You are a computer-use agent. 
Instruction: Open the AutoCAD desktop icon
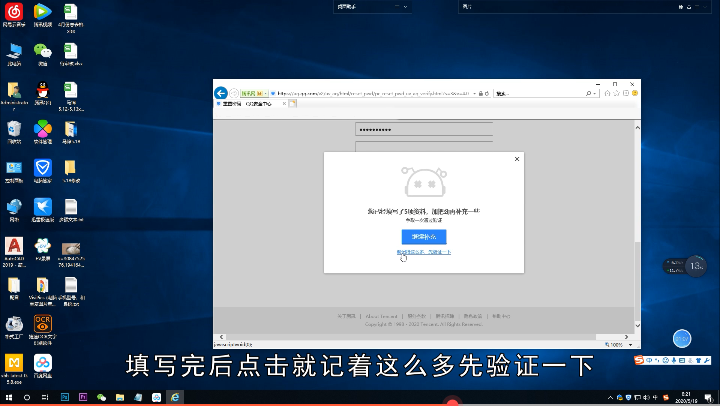(14, 246)
